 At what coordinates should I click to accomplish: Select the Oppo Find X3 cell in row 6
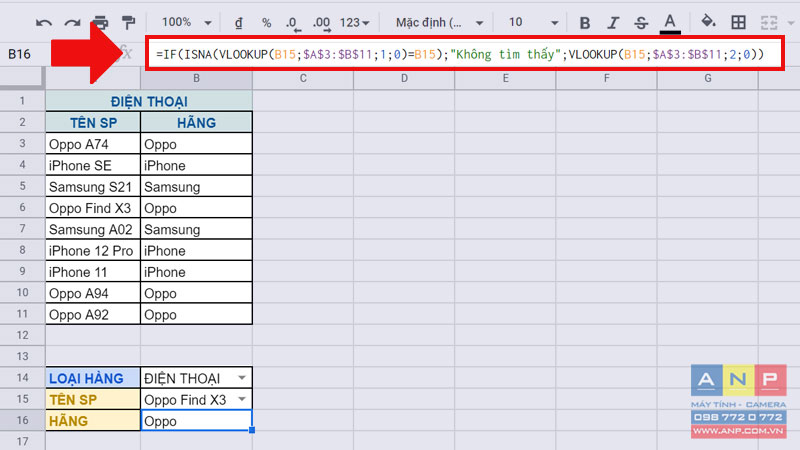[93, 208]
